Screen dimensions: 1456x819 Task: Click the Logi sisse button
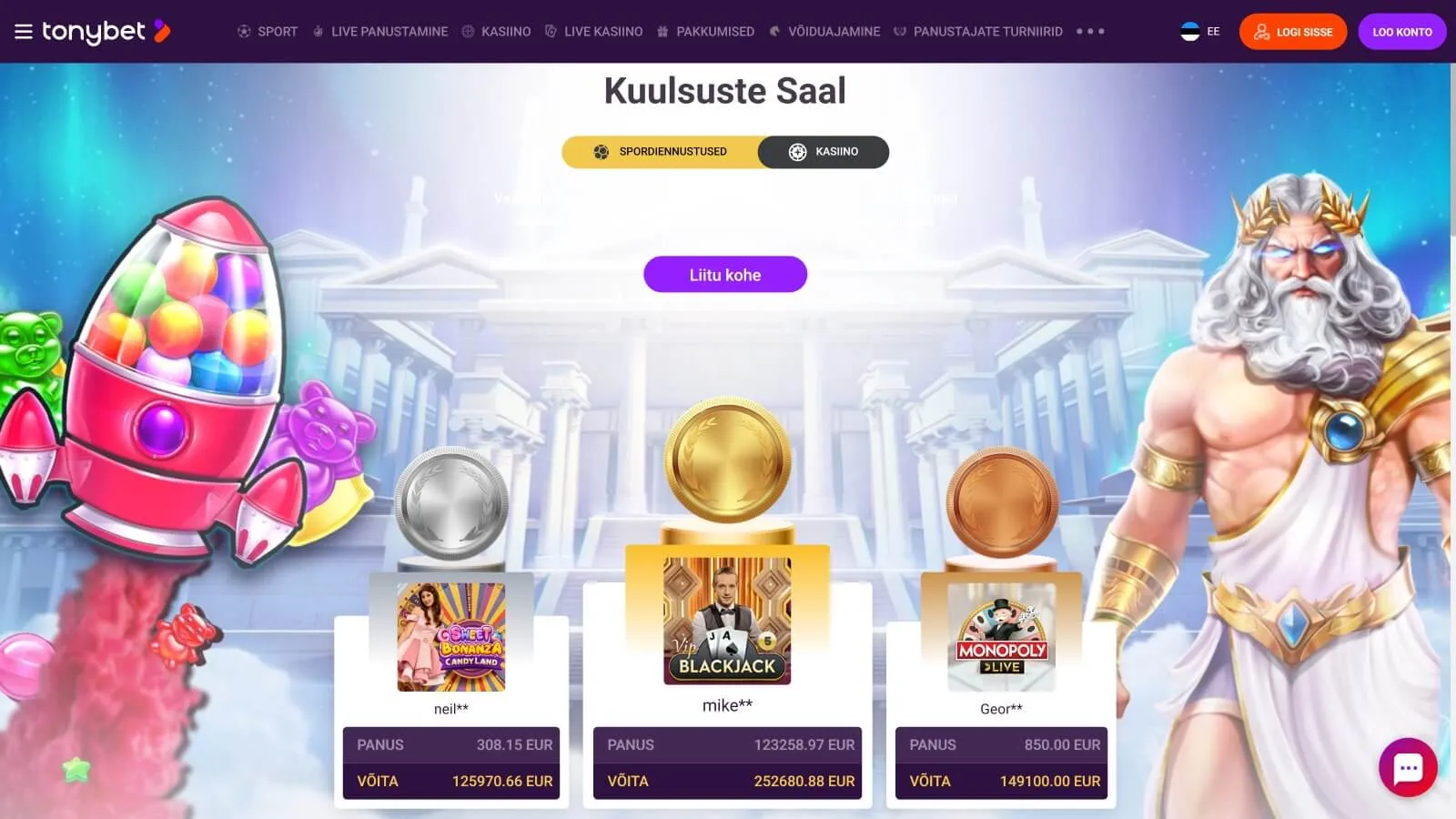[1292, 32]
